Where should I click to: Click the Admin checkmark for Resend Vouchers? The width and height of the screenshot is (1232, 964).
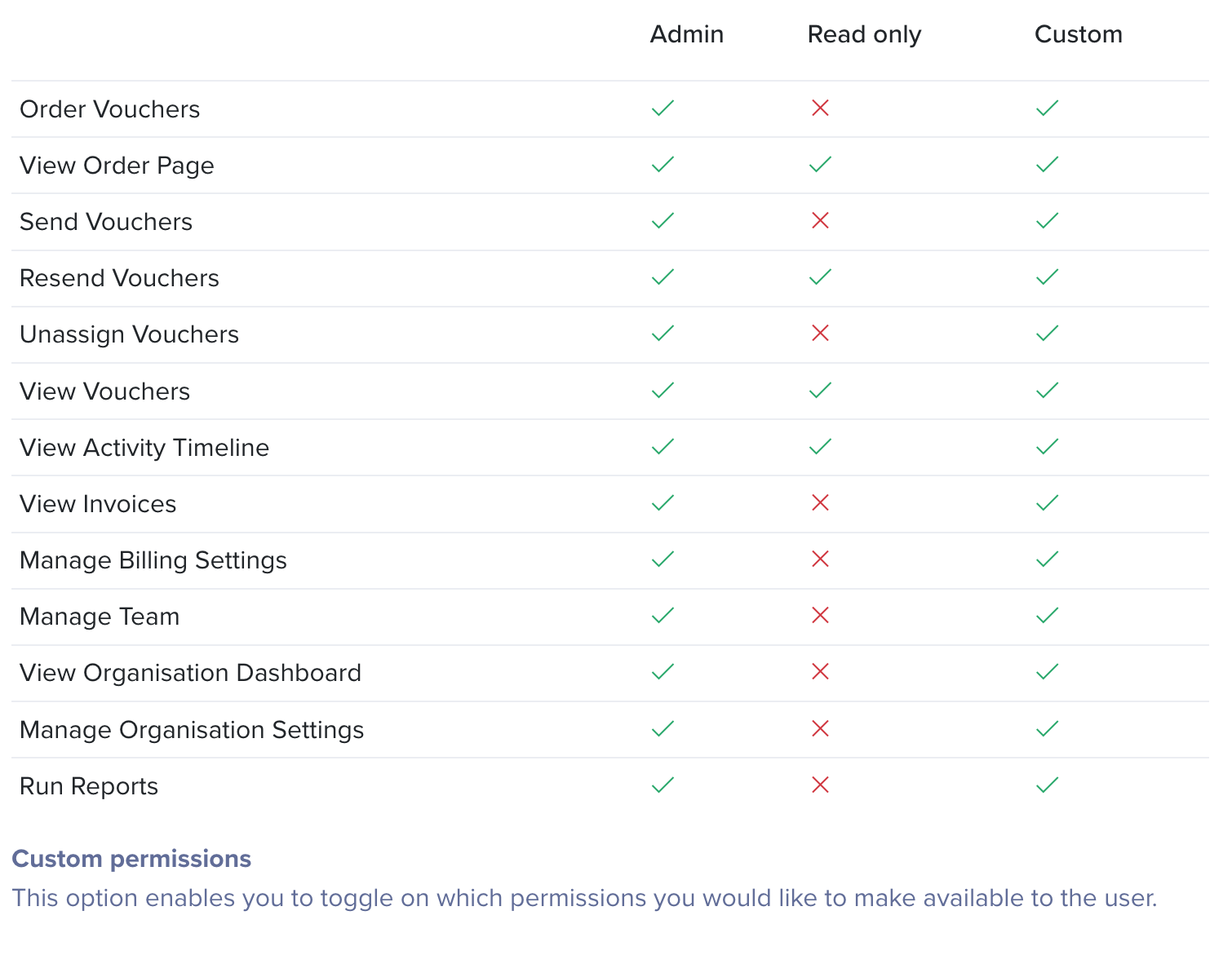663,276
